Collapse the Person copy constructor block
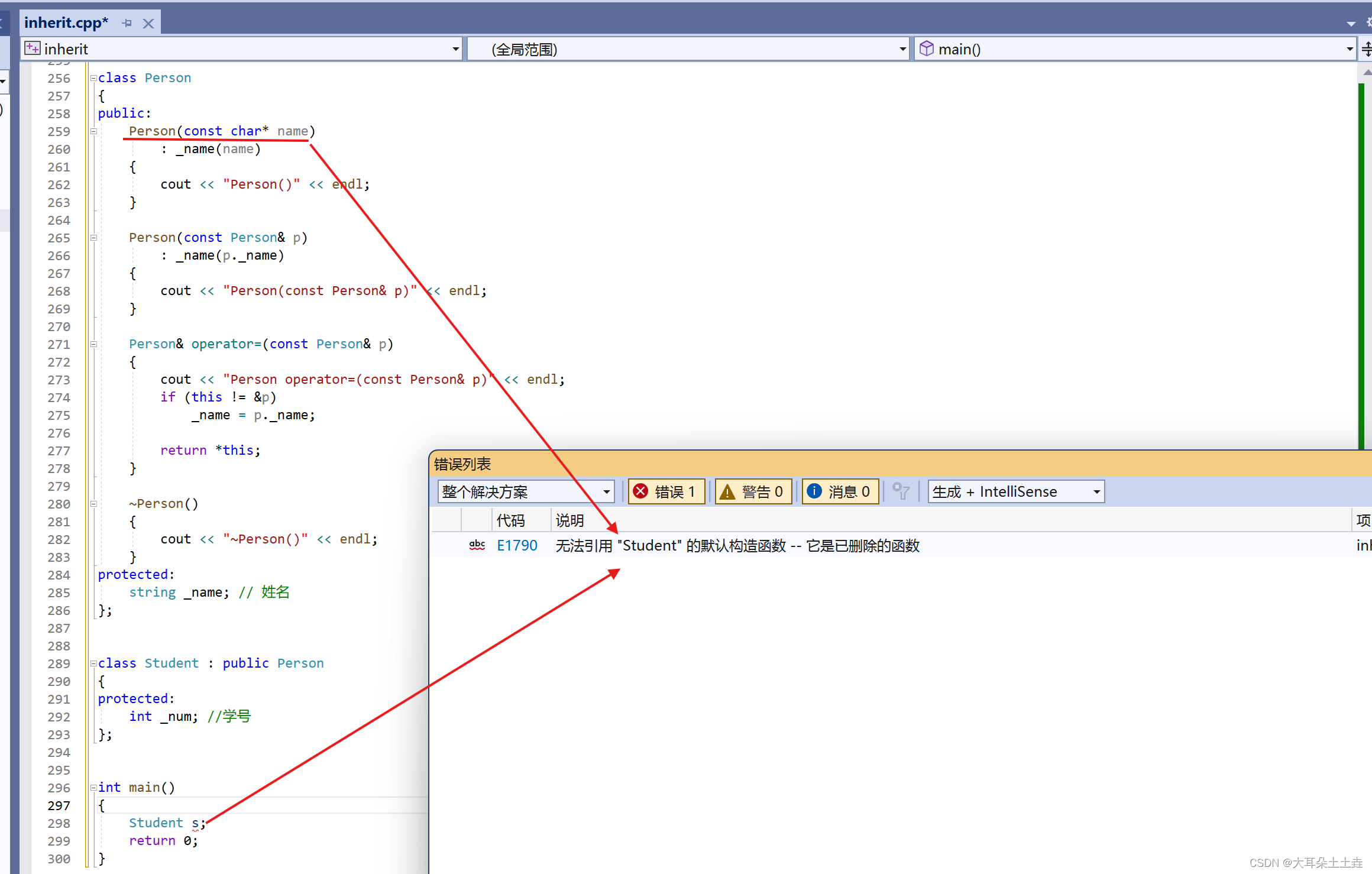 click(93, 238)
